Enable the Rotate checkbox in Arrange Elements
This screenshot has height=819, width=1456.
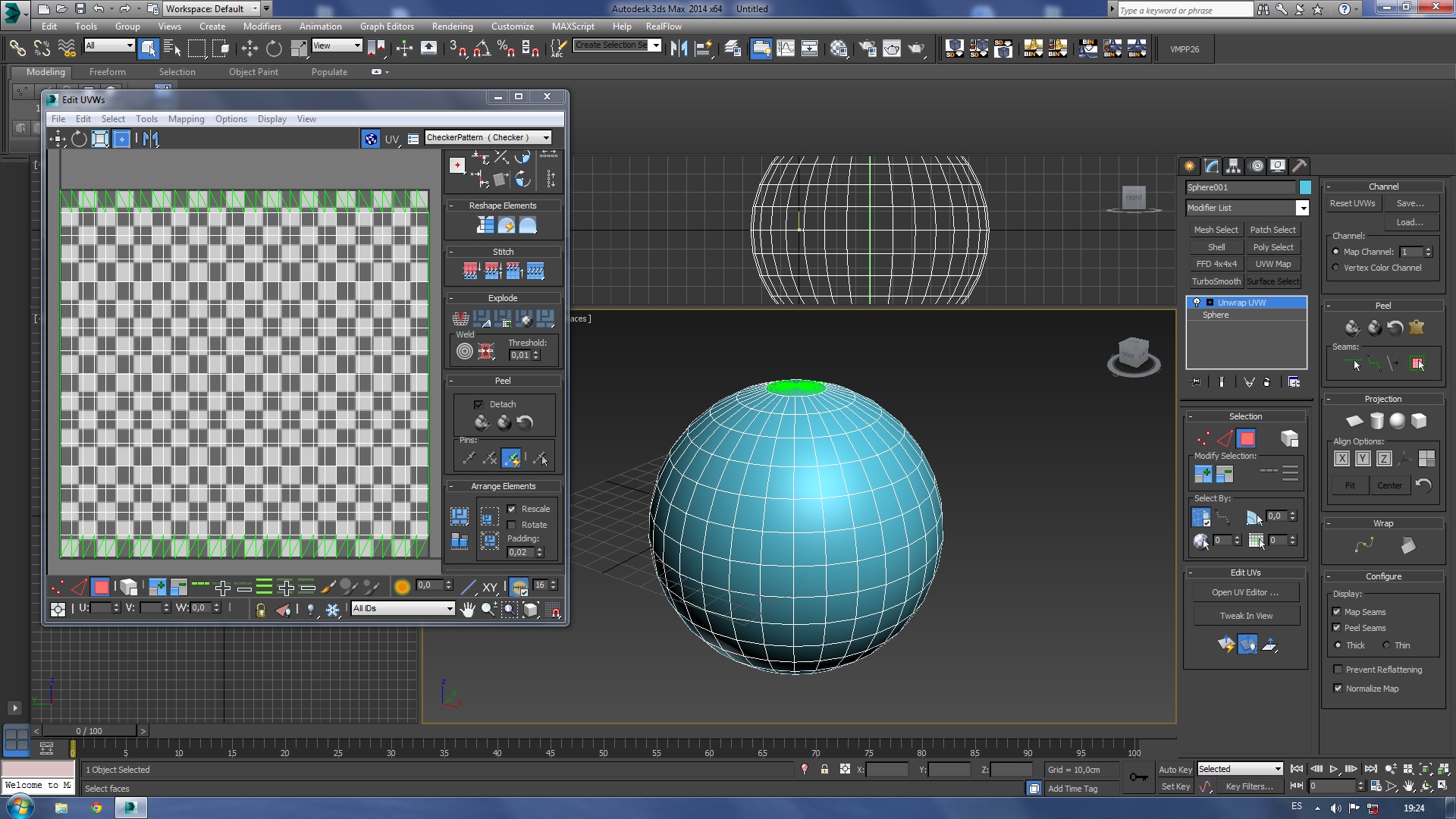[x=512, y=525]
